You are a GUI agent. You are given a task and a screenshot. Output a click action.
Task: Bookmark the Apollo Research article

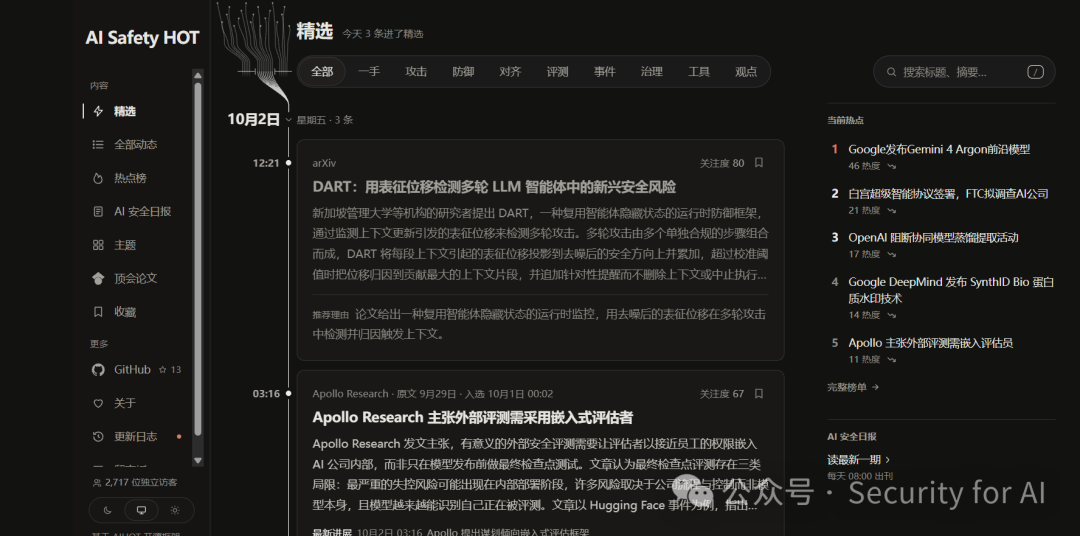click(x=758, y=393)
